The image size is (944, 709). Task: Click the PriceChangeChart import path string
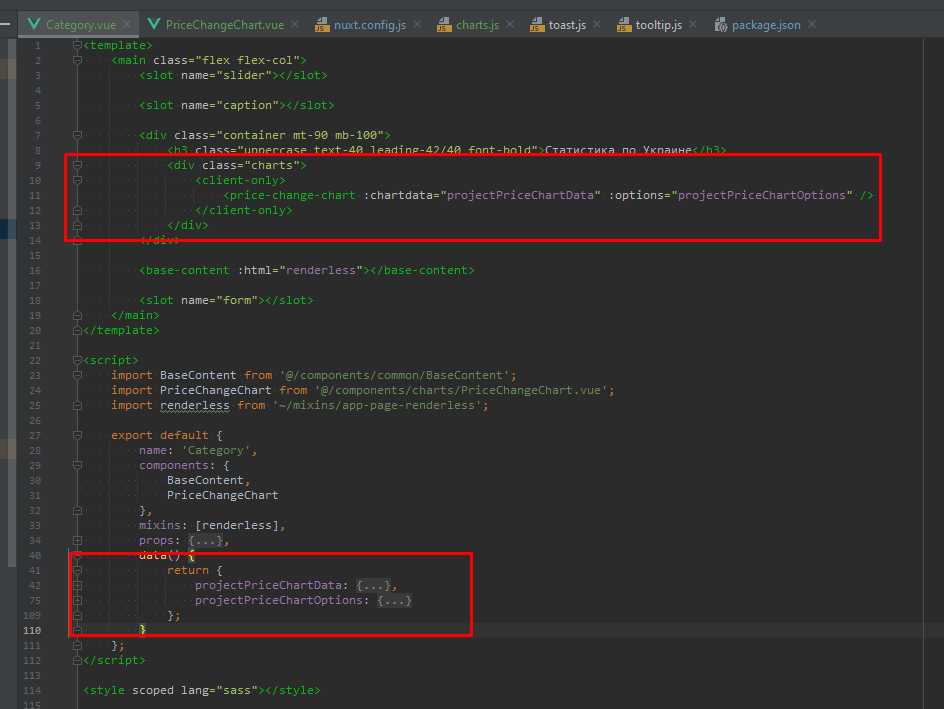(x=461, y=390)
